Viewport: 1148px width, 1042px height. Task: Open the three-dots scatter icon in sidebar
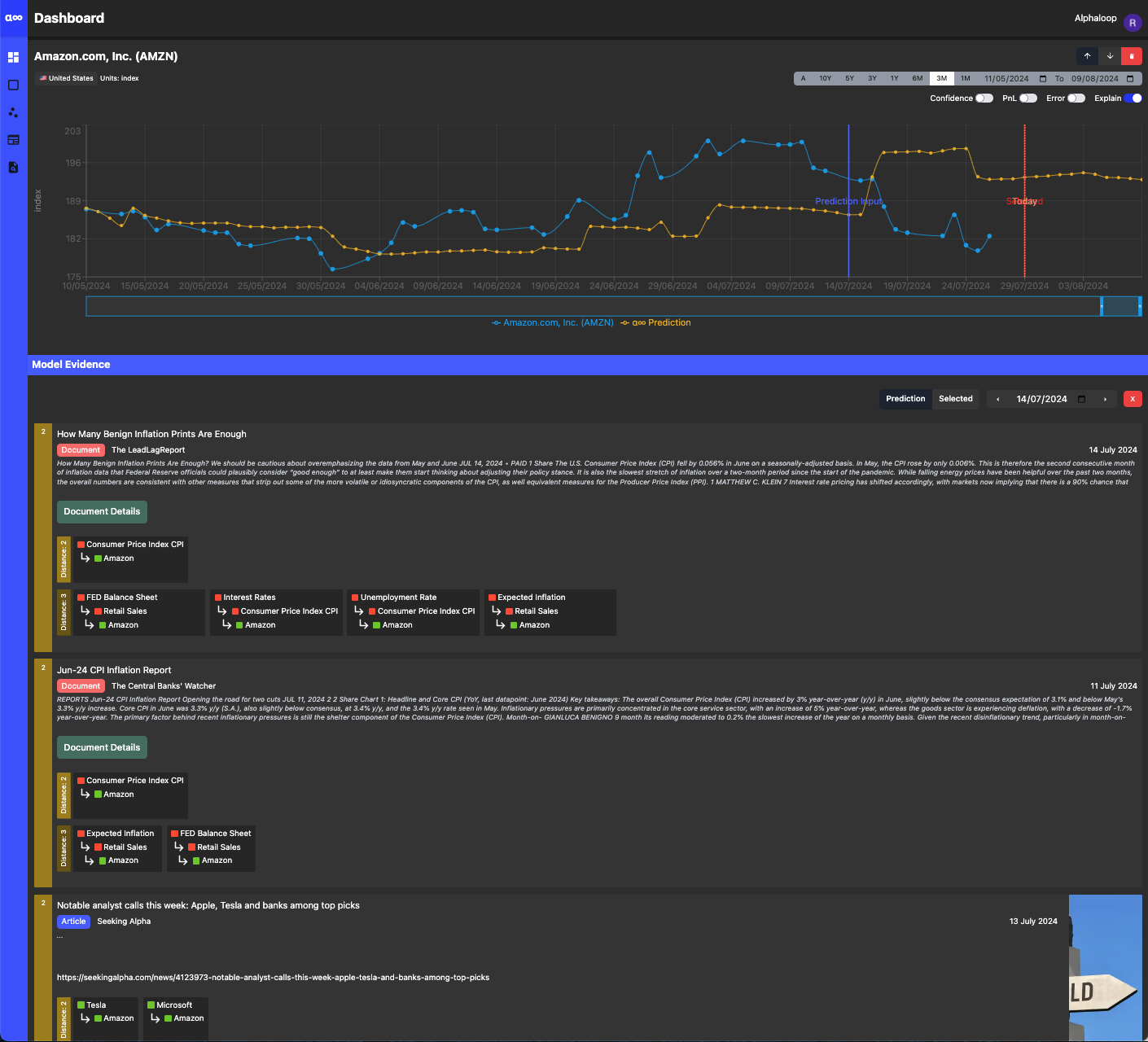13,112
